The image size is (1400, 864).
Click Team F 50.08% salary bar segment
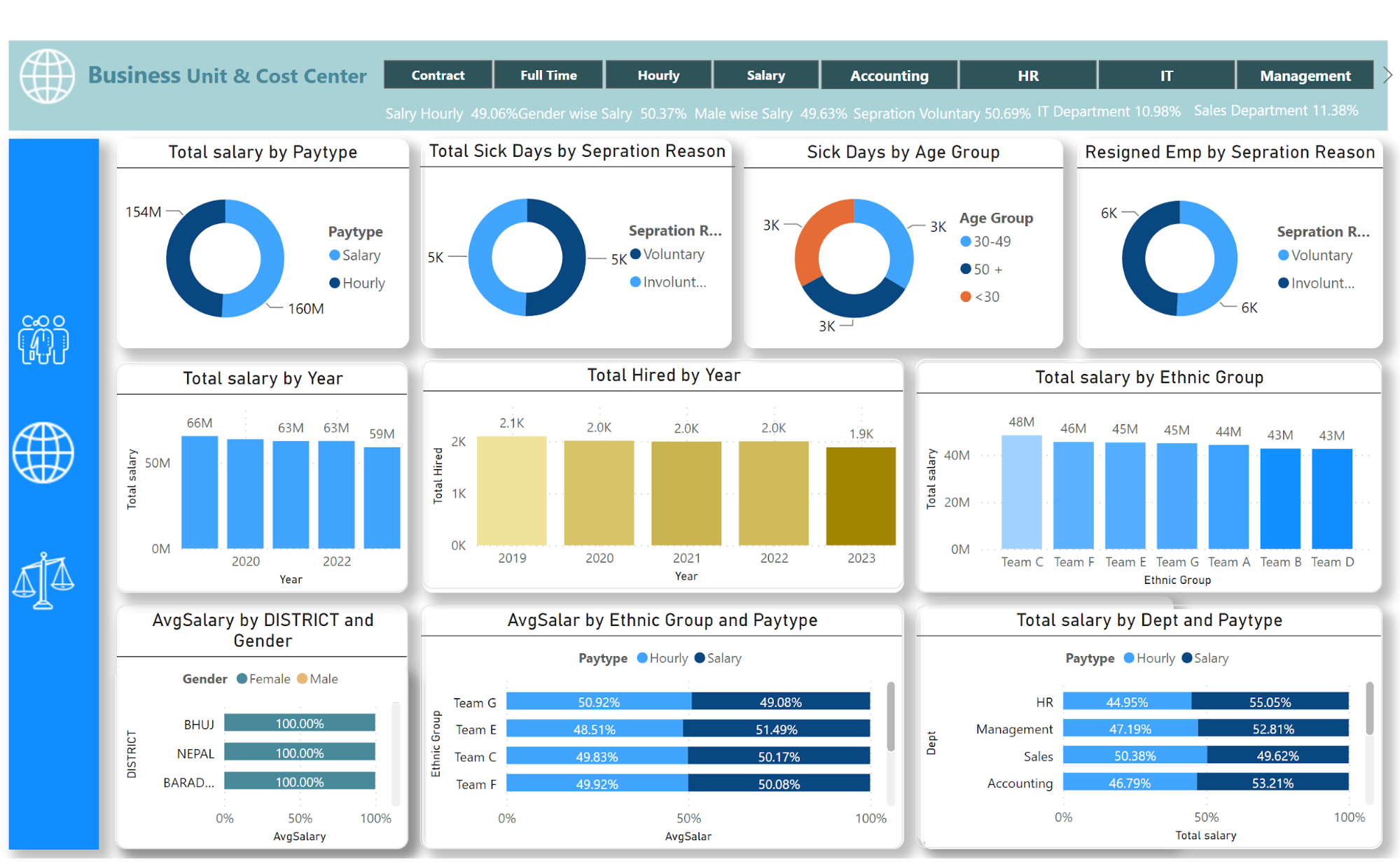point(779,783)
